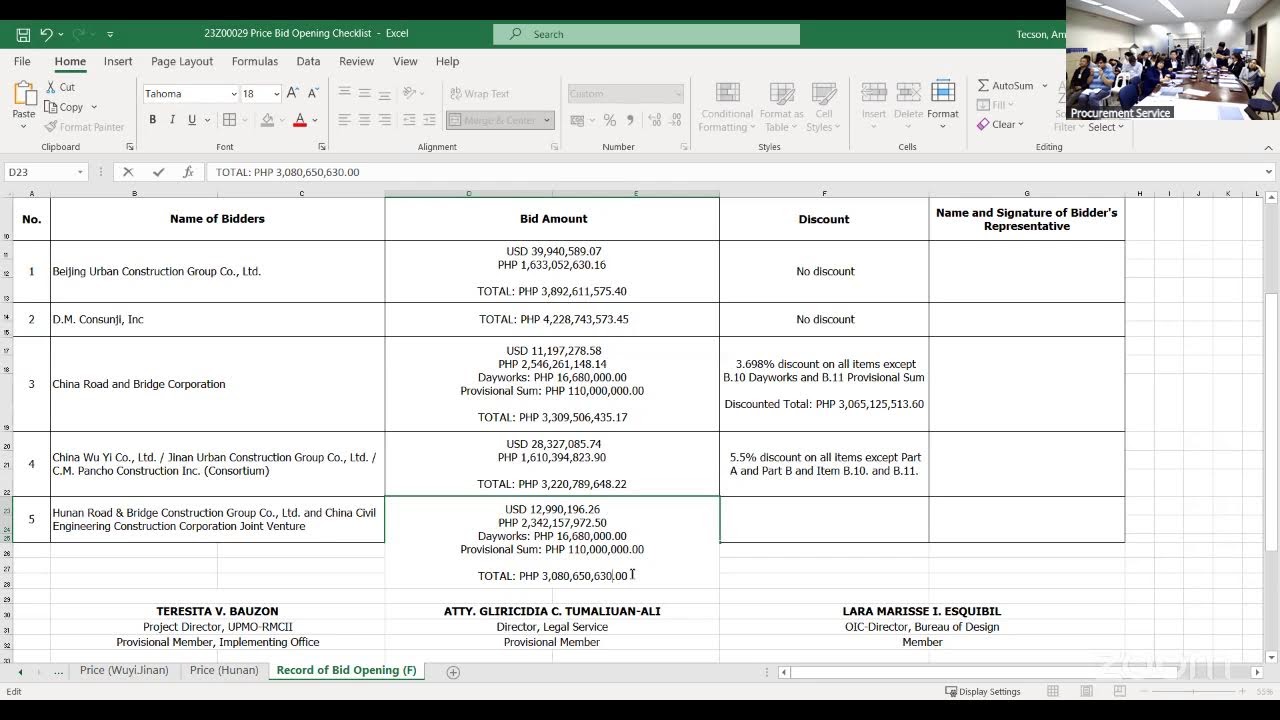
Task: Cancel the cell edit in formula bar
Action: tap(128, 172)
